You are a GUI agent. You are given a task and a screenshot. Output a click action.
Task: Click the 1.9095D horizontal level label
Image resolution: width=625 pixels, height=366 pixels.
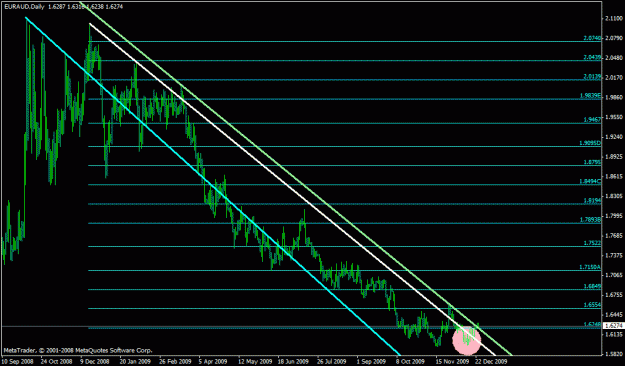click(590, 143)
